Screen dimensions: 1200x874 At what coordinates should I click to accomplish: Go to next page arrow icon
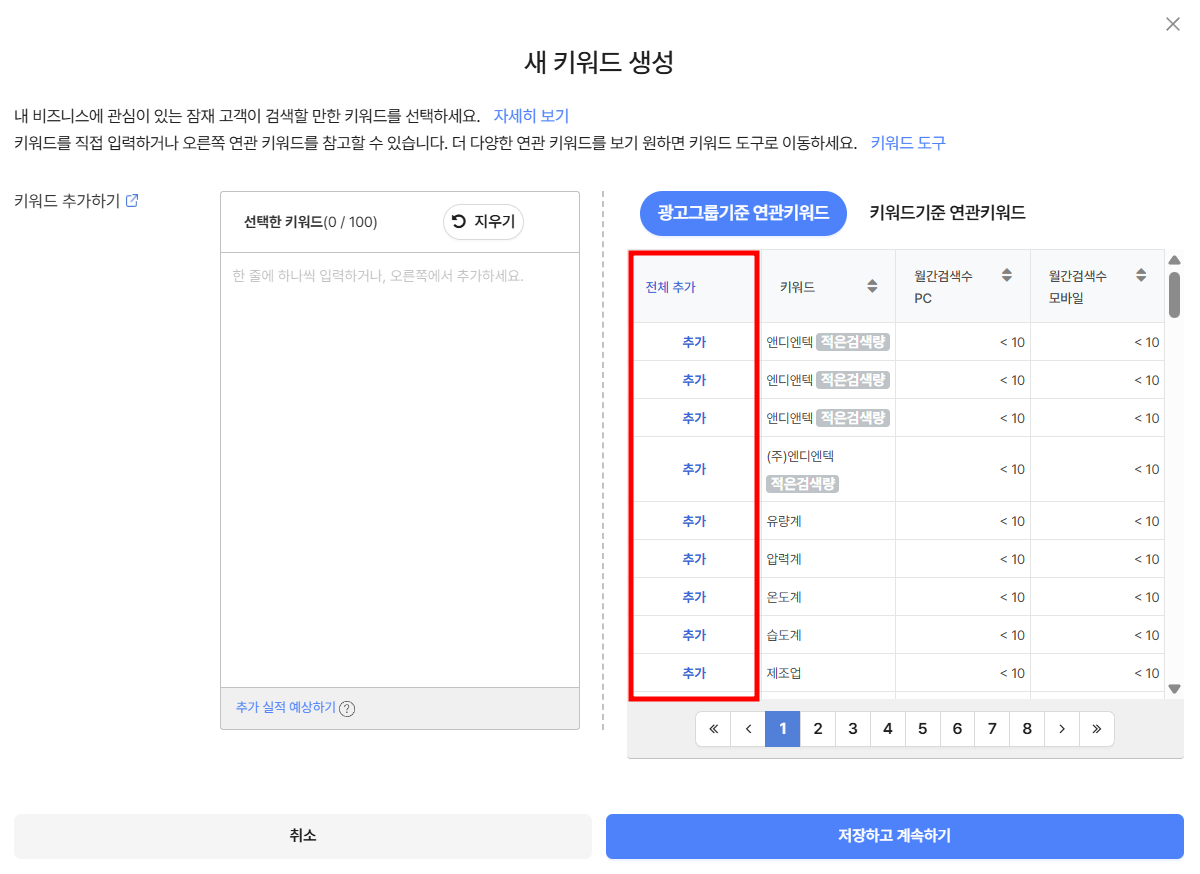coord(1062,729)
